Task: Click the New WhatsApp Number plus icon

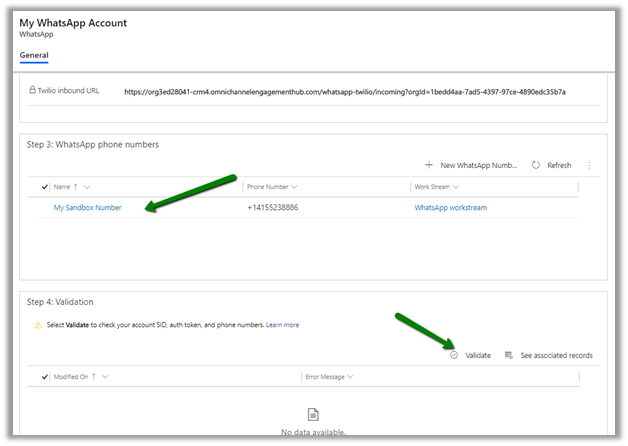Action: (x=429, y=165)
